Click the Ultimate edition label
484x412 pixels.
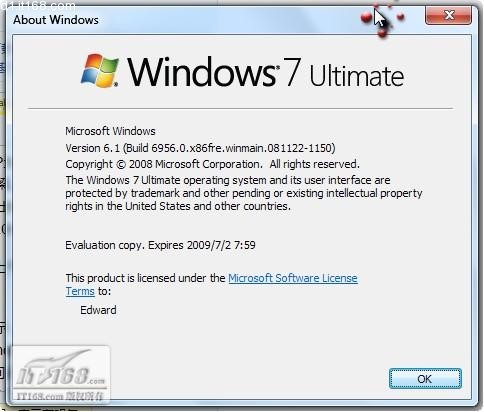coord(357,76)
